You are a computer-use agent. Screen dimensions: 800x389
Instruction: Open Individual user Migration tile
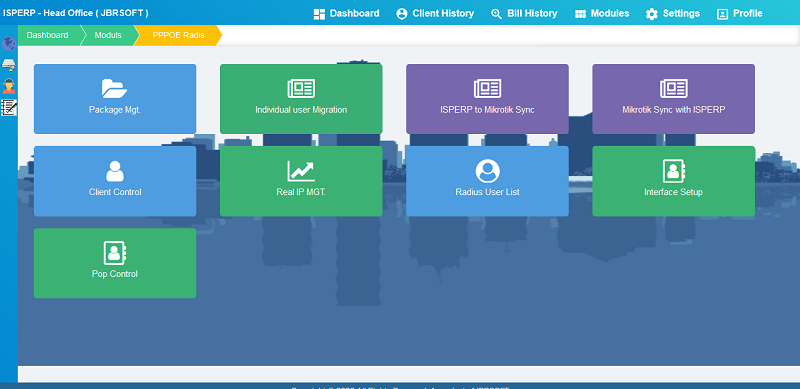pyautogui.click(x=301, y=99)
